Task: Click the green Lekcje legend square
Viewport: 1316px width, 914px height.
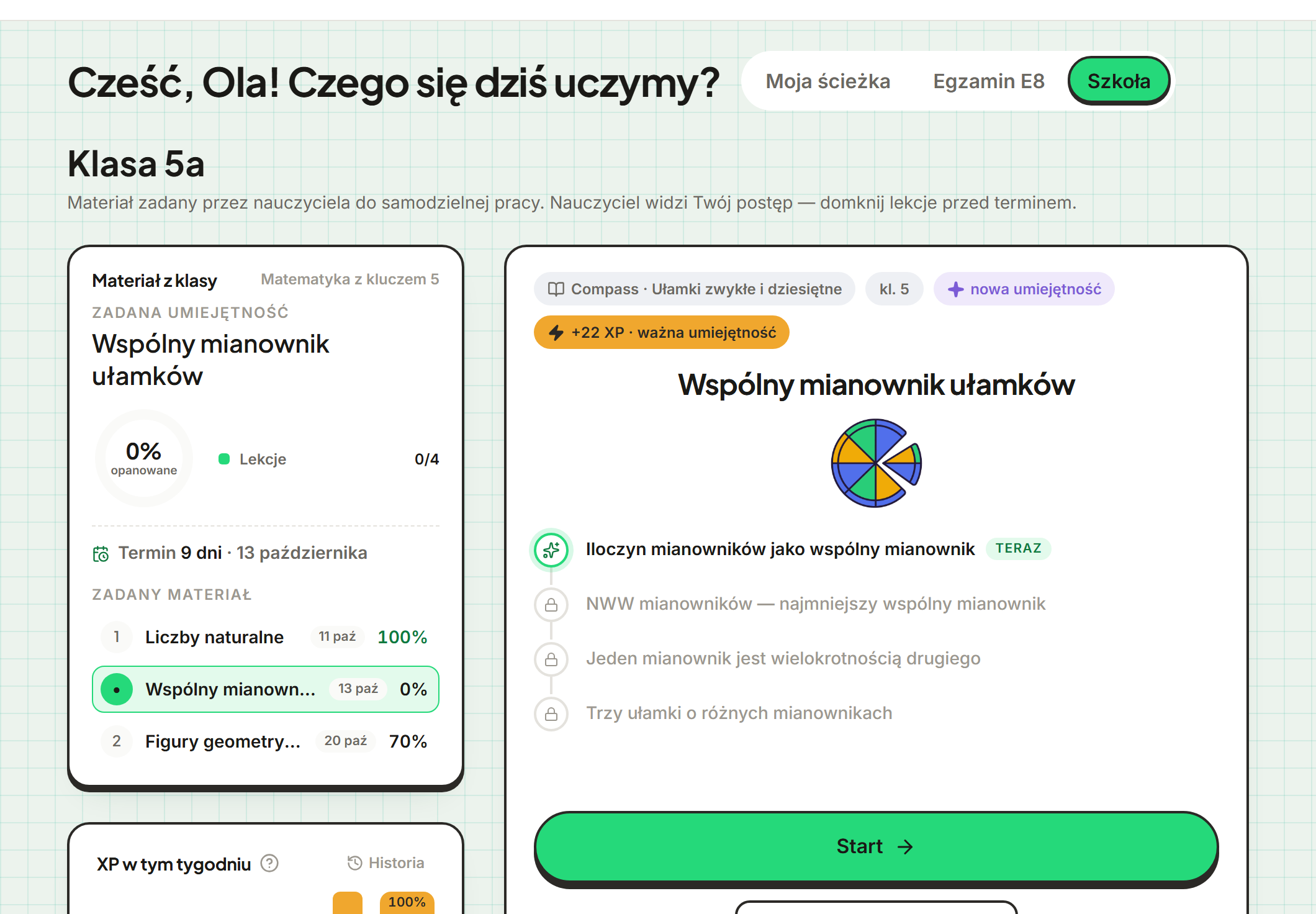Action: (224, 459)
